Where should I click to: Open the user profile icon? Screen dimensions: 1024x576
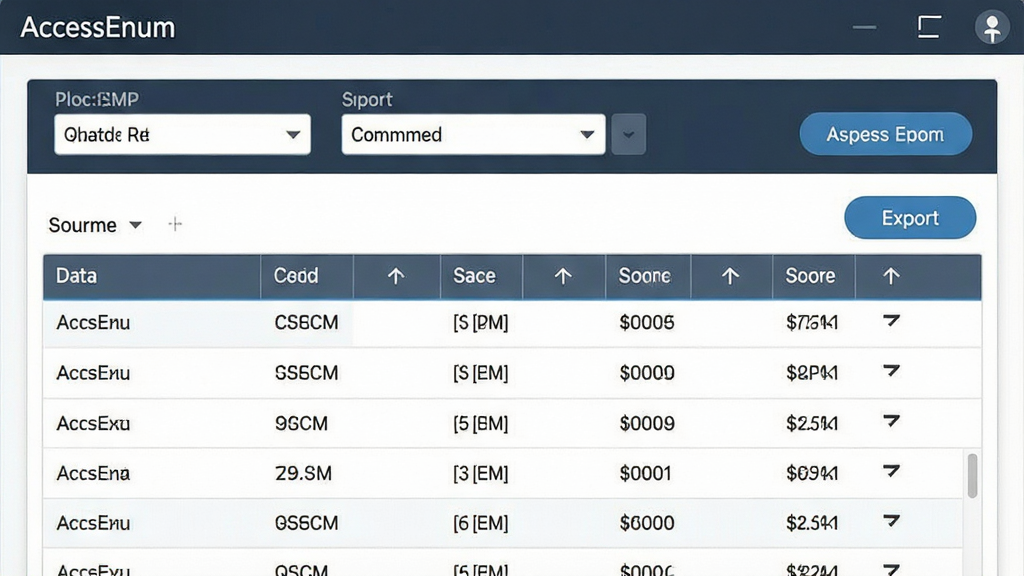tap(992, 27)
